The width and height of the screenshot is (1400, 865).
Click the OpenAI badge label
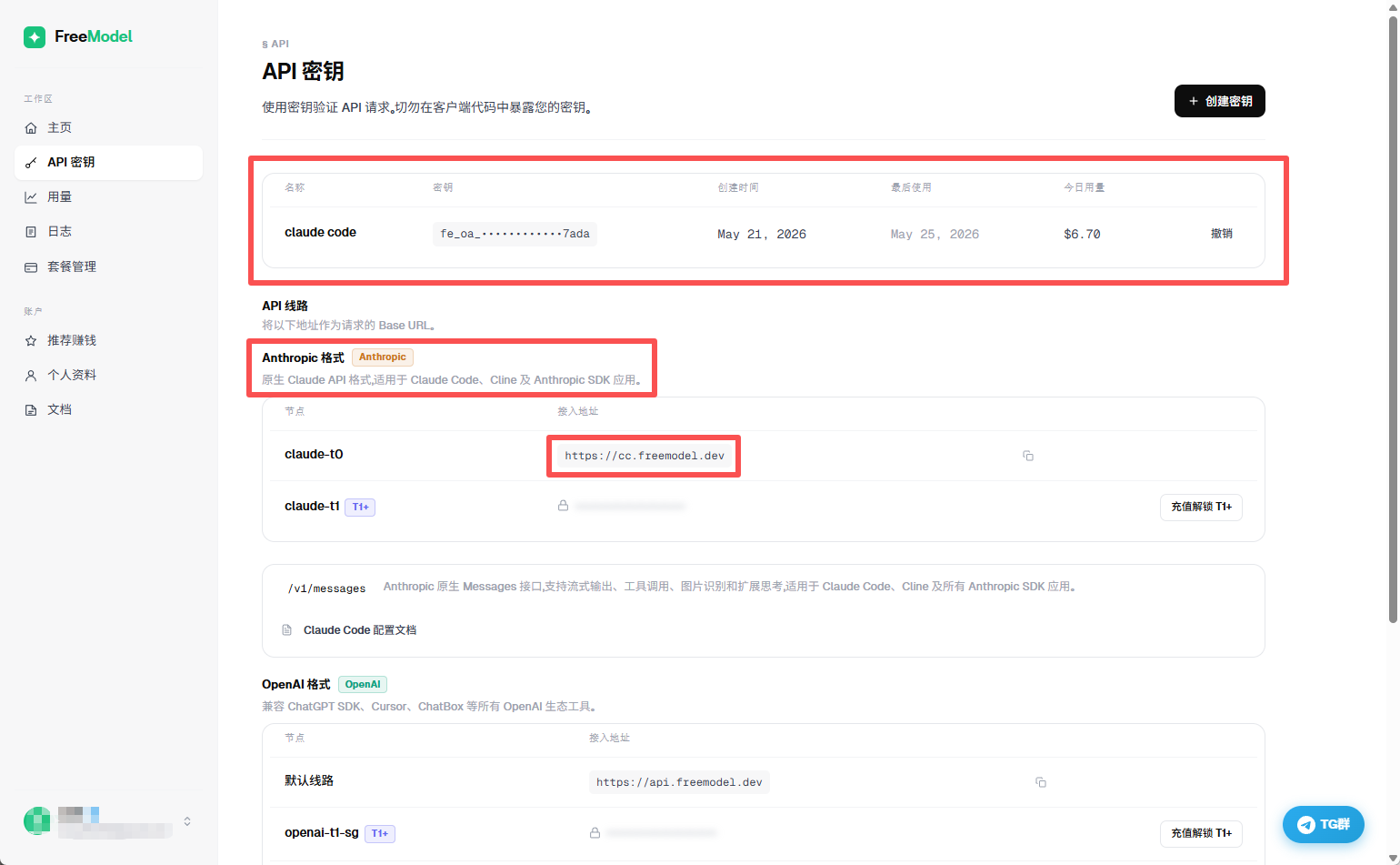pos(363,684)
